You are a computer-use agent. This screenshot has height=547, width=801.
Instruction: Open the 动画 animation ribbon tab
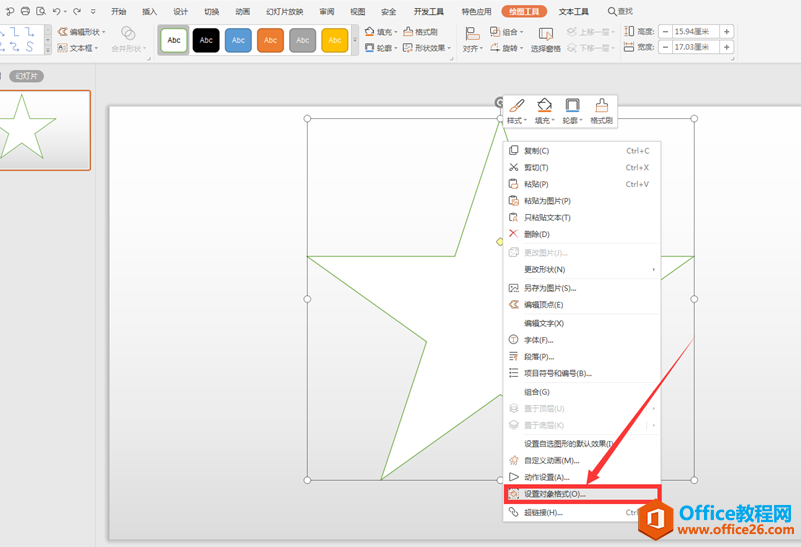(x=242, y=12)
